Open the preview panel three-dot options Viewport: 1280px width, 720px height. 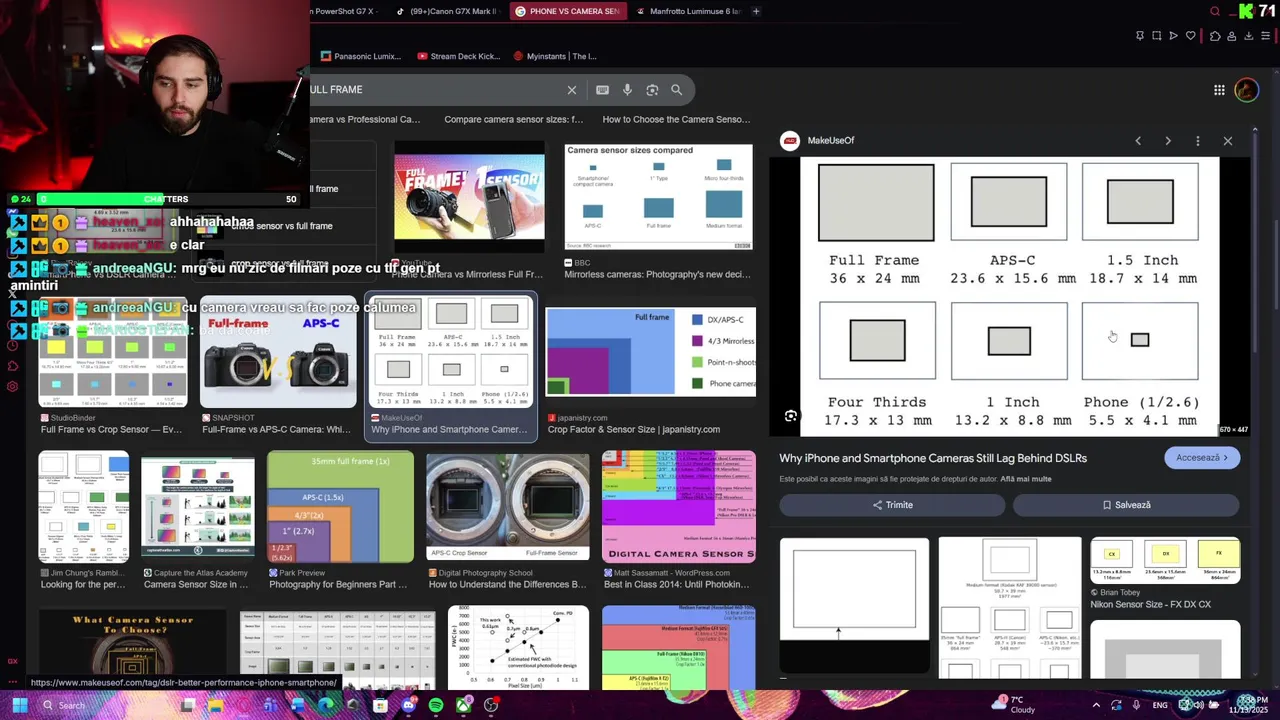pyautogui.click(x=1198, y=141)
